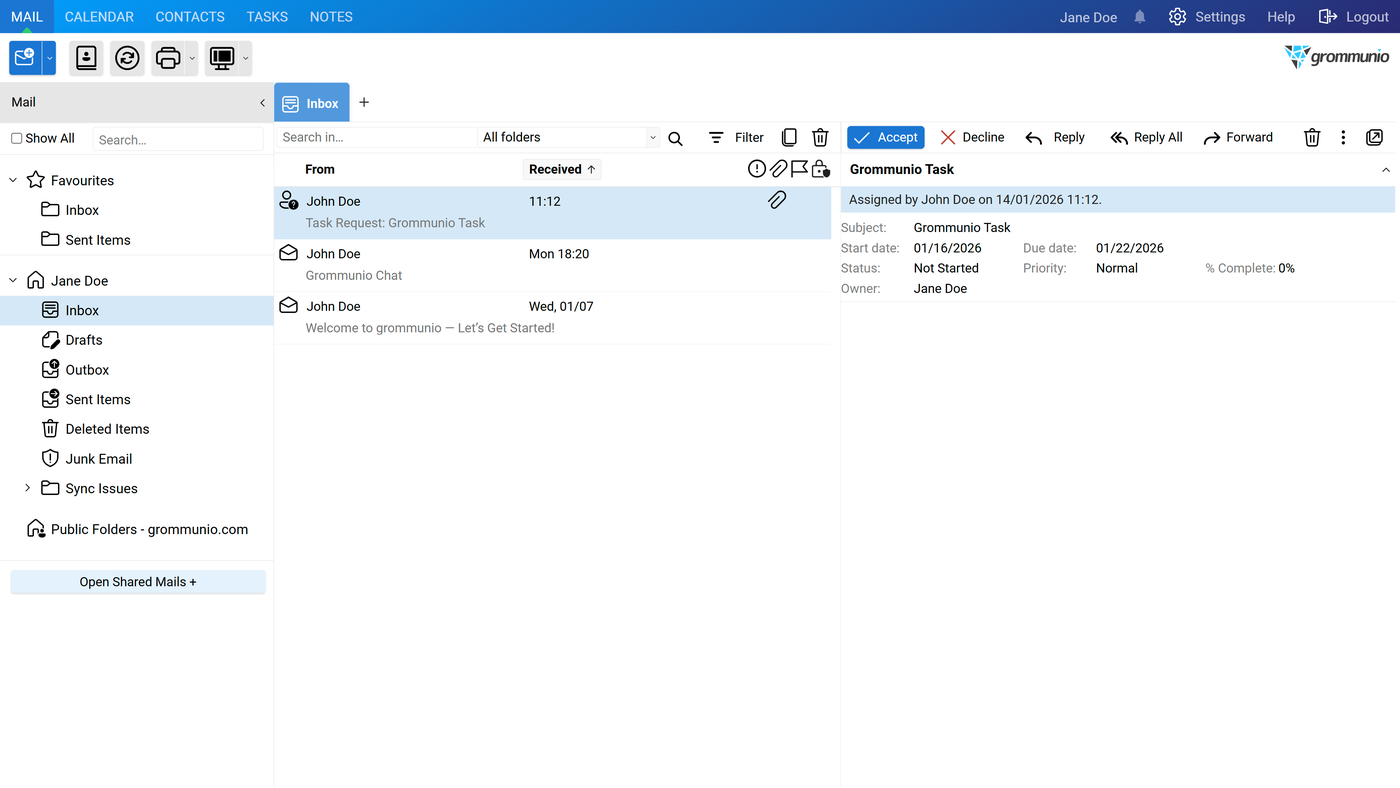Open the view layout dropdown arrow
The height and width of the screenshot is (788, 1400).
pyautogui.click(x=245, y=58)
